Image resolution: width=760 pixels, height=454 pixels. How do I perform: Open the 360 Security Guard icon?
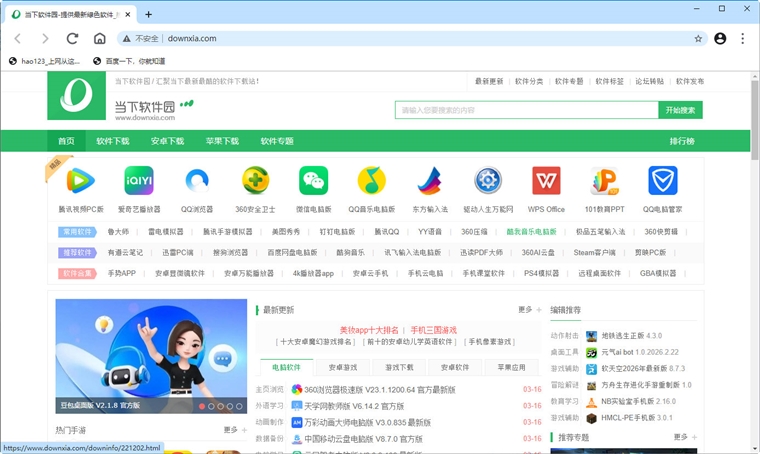pos(255,181)
